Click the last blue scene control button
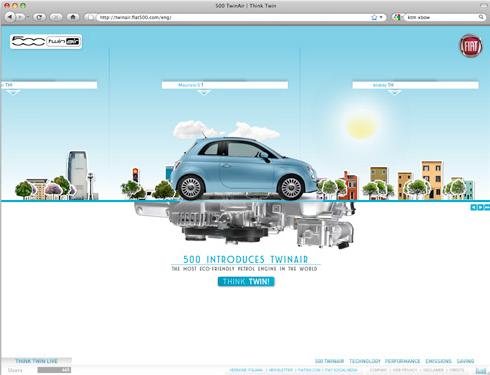 tap(487, 207)
